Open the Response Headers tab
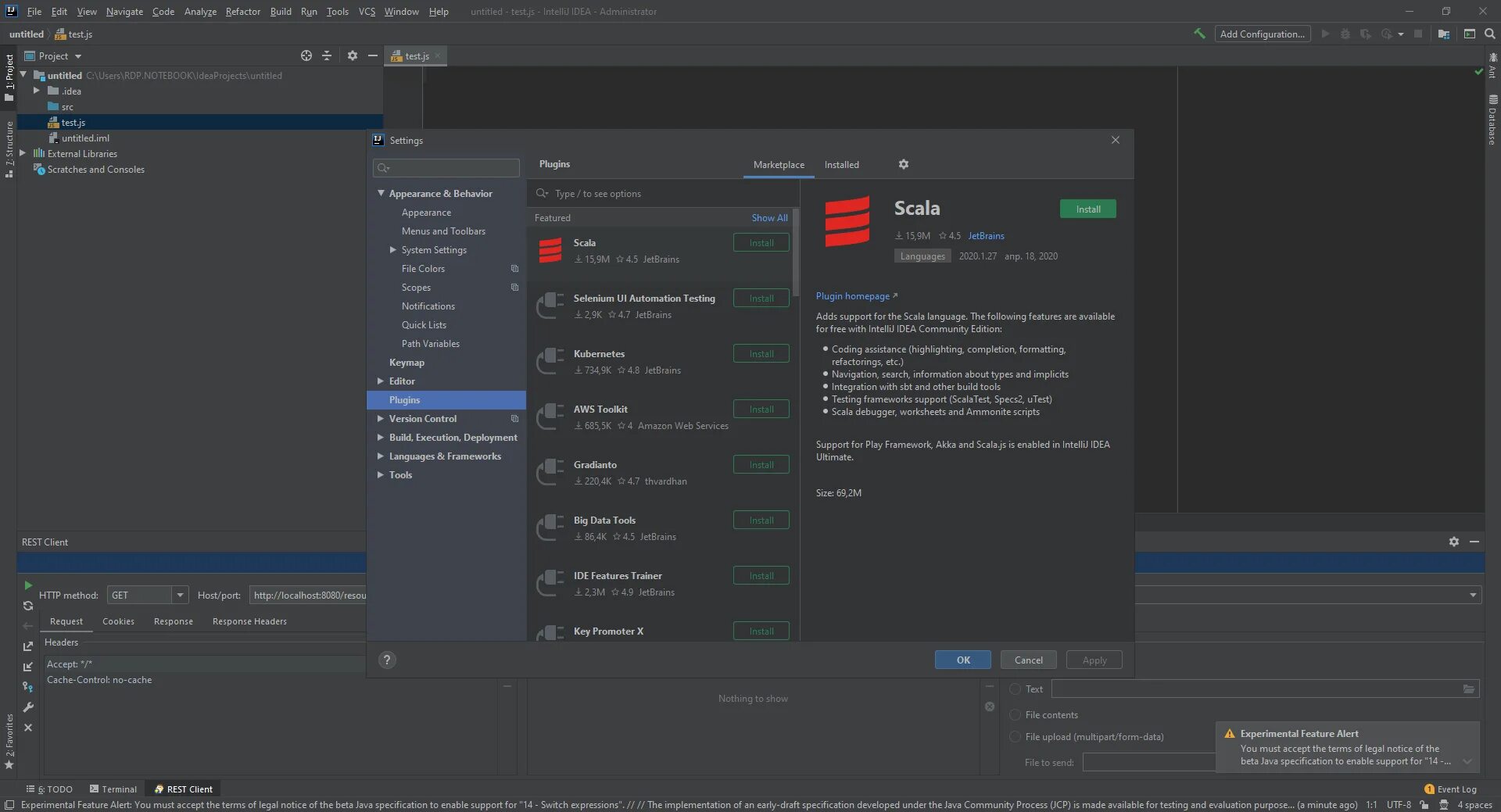Image resolution: width=1501 pixels, height=812 pixels. pyautogui.click(x=249, y=621)
